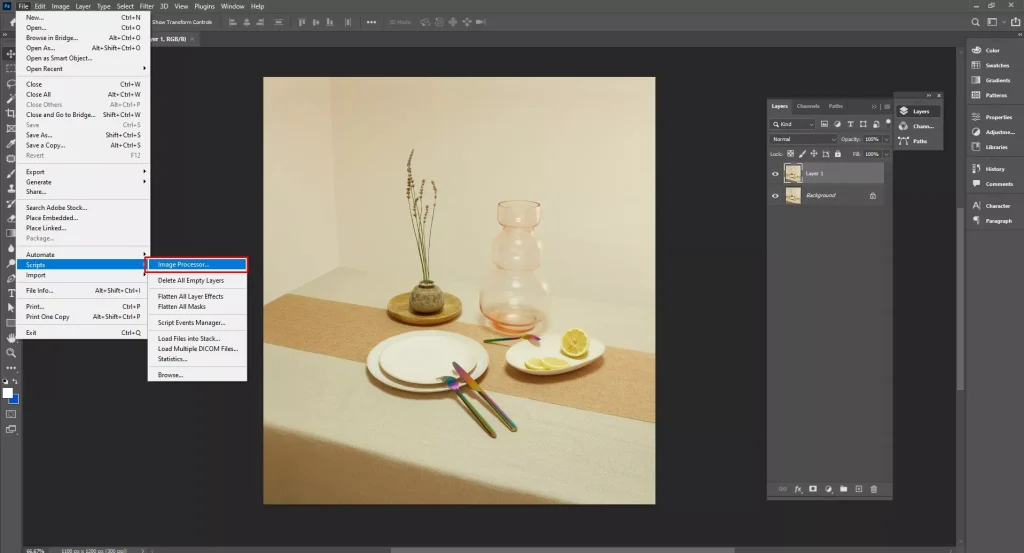Image resolution: width=1024 pixels, height=553 pixels.
Task: Open the Normal blend mode dropdown
Action: 803,139
